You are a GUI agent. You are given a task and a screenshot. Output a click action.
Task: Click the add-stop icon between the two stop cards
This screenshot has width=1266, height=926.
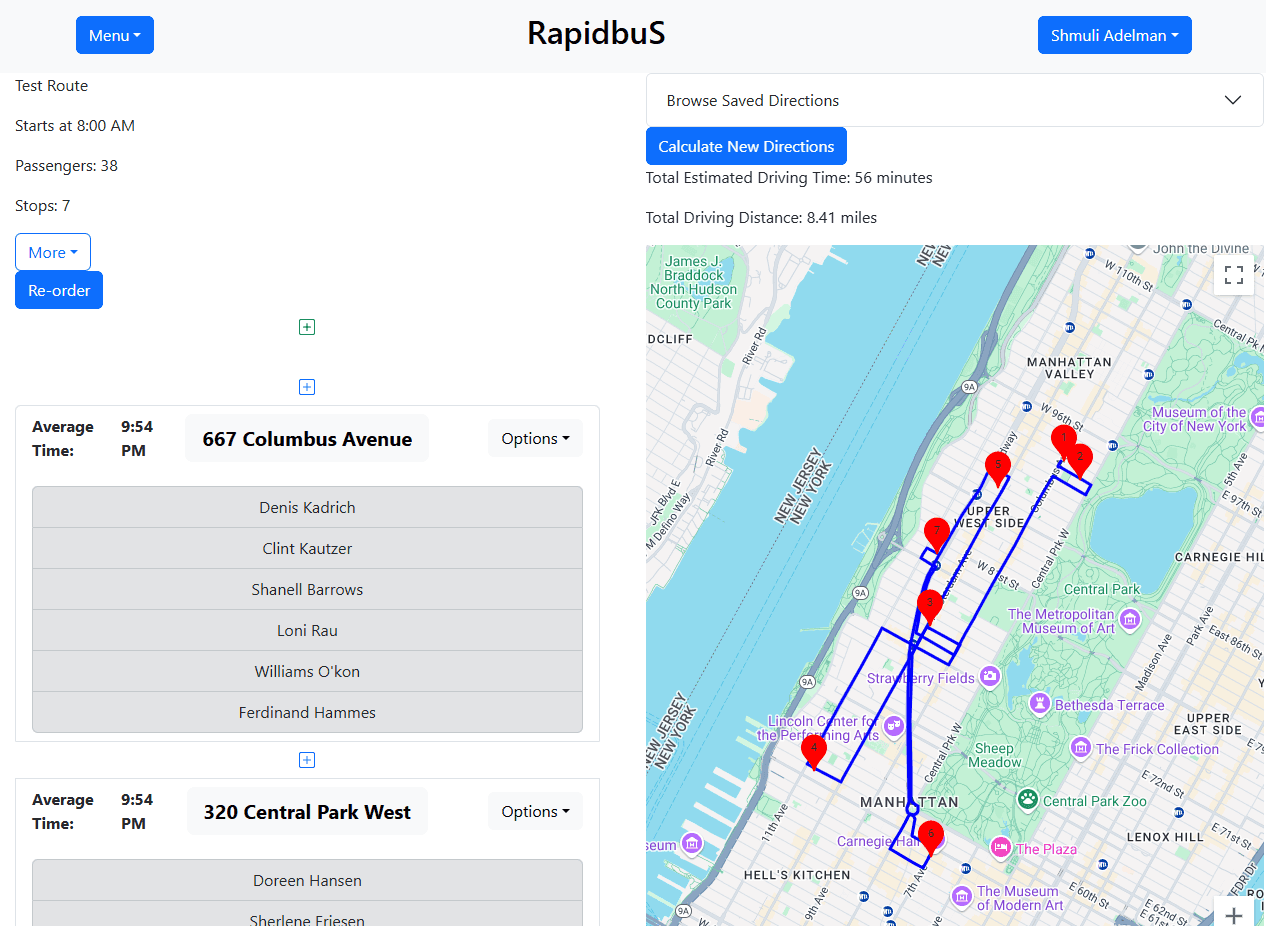(307, 760)
